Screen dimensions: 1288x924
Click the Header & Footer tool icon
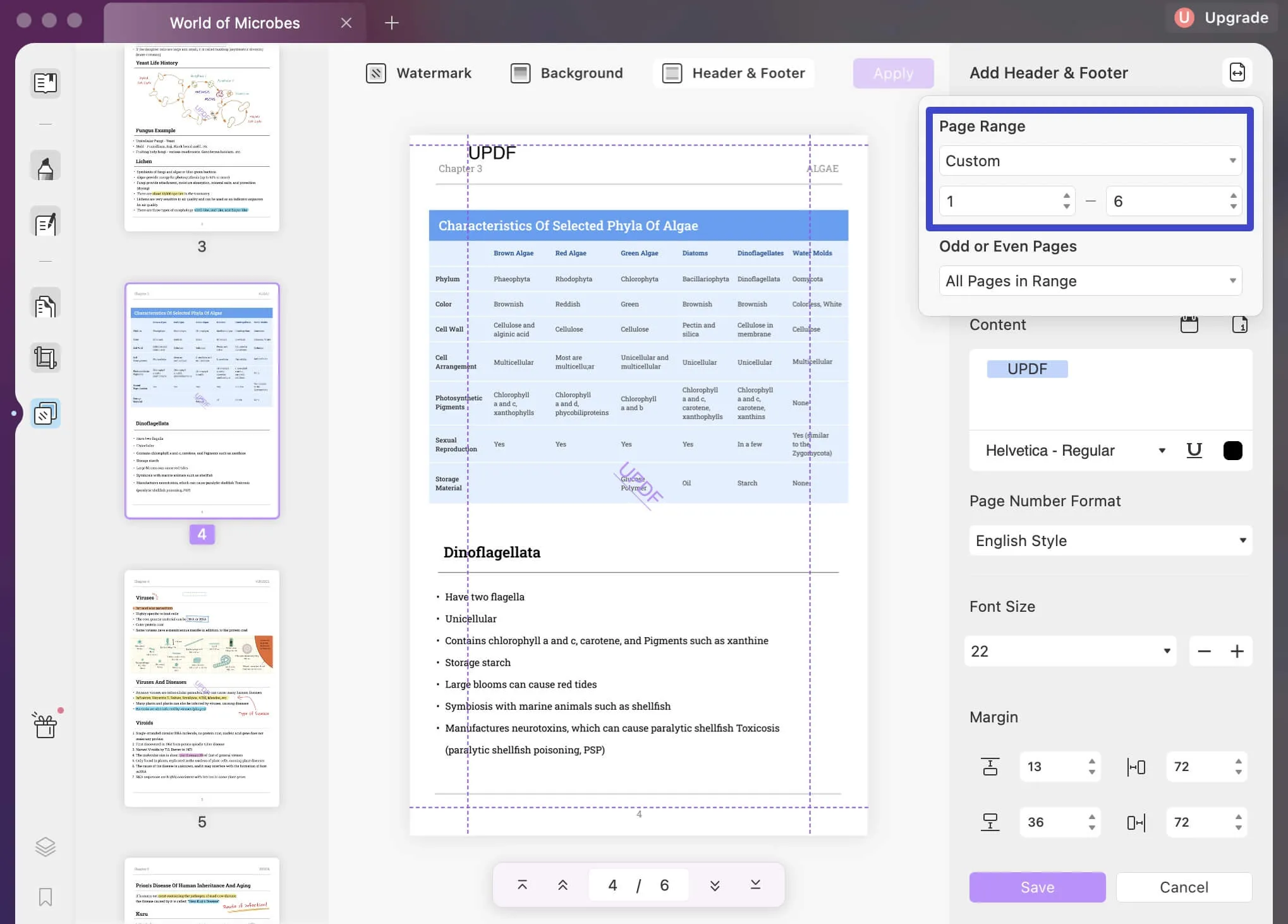click(671, 72)
